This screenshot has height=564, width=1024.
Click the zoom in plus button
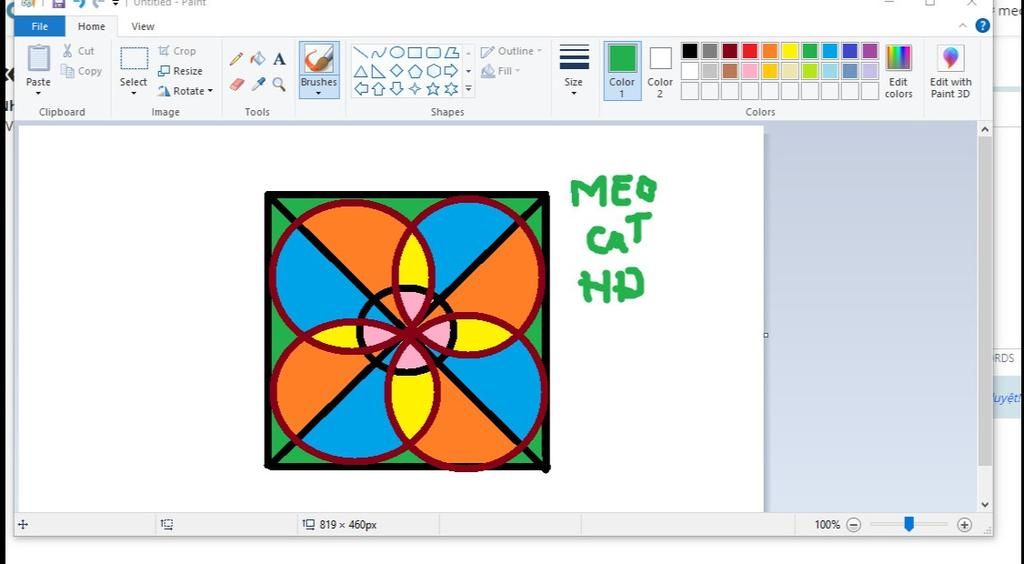(964, 524)
